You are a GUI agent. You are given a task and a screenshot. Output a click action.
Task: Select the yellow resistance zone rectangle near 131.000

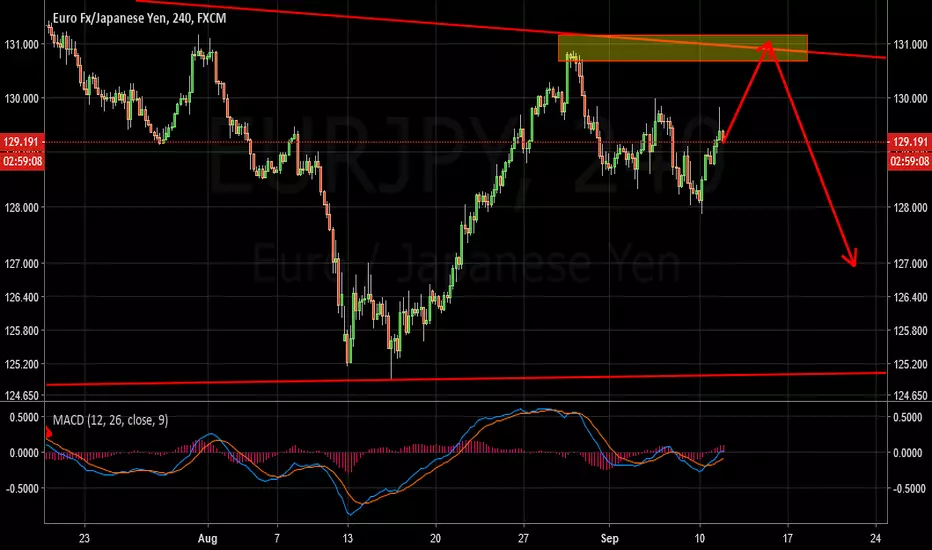682,48
